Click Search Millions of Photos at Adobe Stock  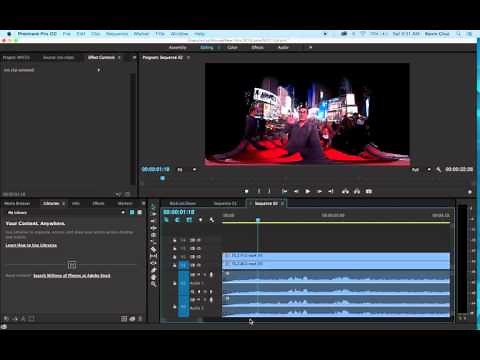tap(72, 276)
